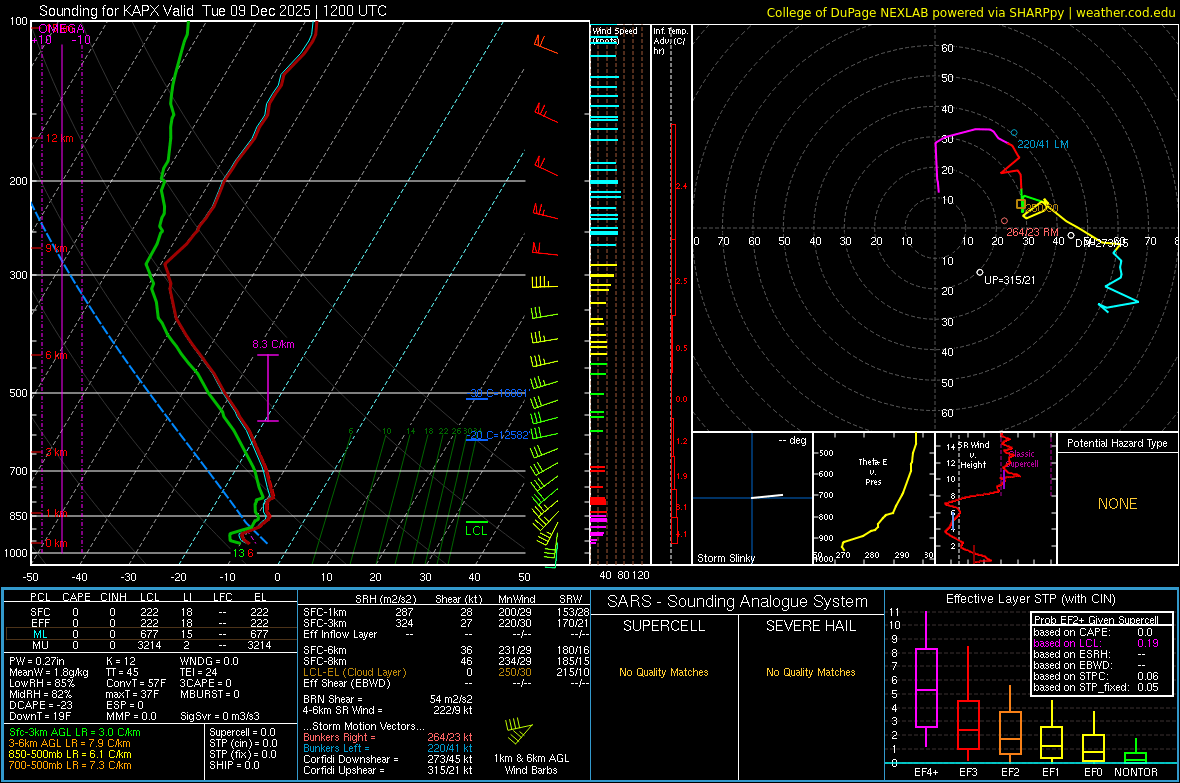Click the 12 km height marker
This screenshot has height=783, width=1180.
pyautogui.click(x=59, y=139)
